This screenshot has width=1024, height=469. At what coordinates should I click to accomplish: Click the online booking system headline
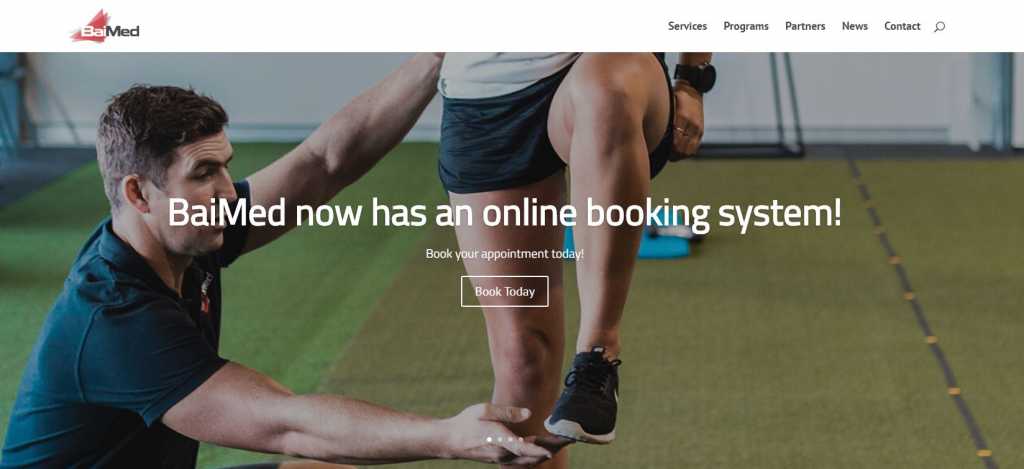coord(505,213)
